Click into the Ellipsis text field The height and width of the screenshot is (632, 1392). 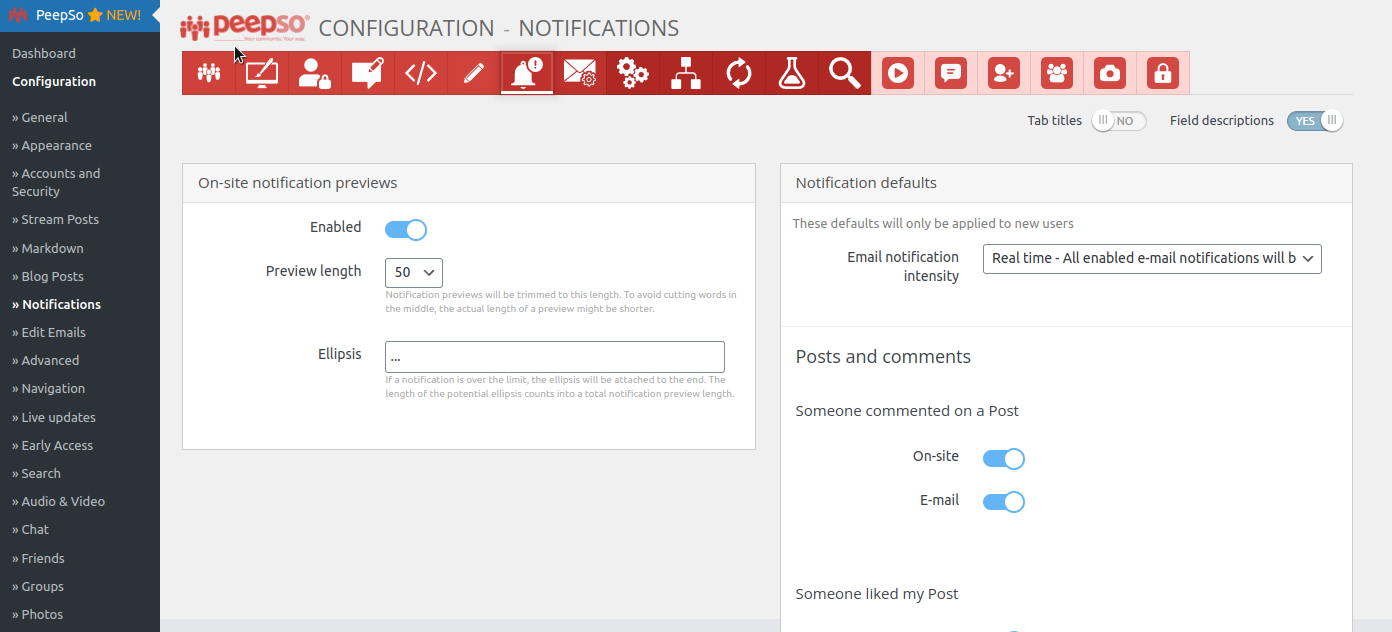[555, 357]
